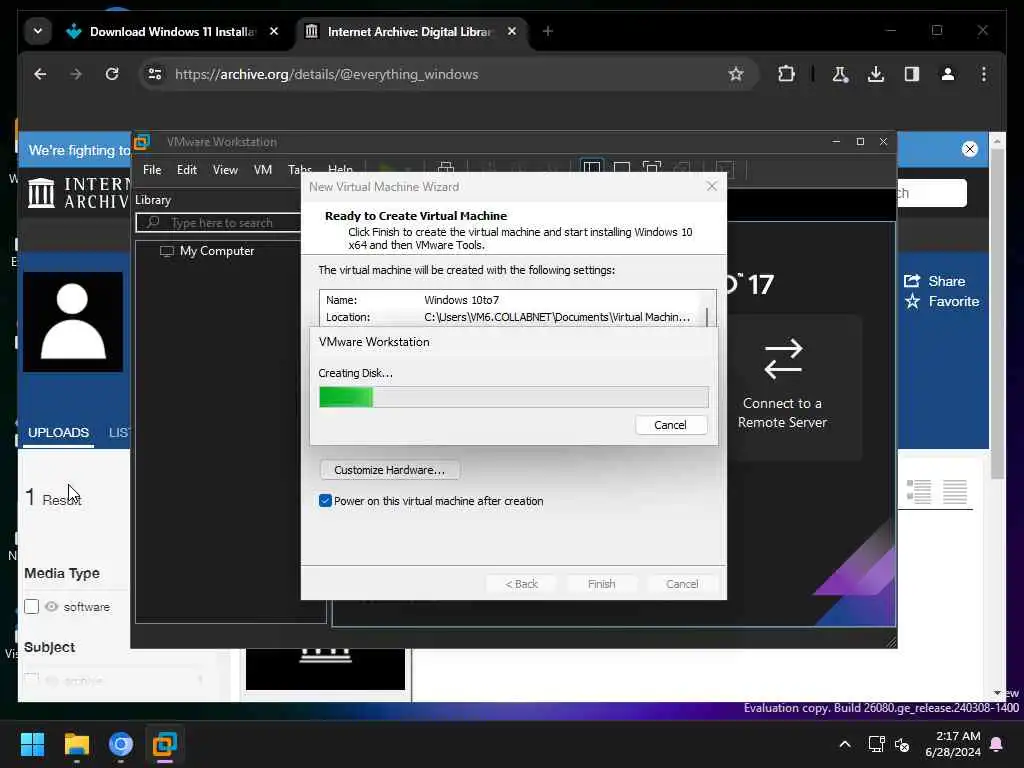
Task: Open the network status tray icon
Action: (x=876, y=744)
